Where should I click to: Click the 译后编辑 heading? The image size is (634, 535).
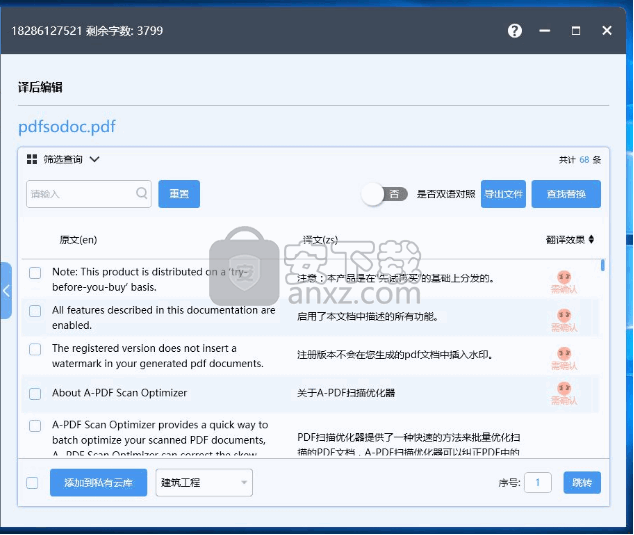40,87
